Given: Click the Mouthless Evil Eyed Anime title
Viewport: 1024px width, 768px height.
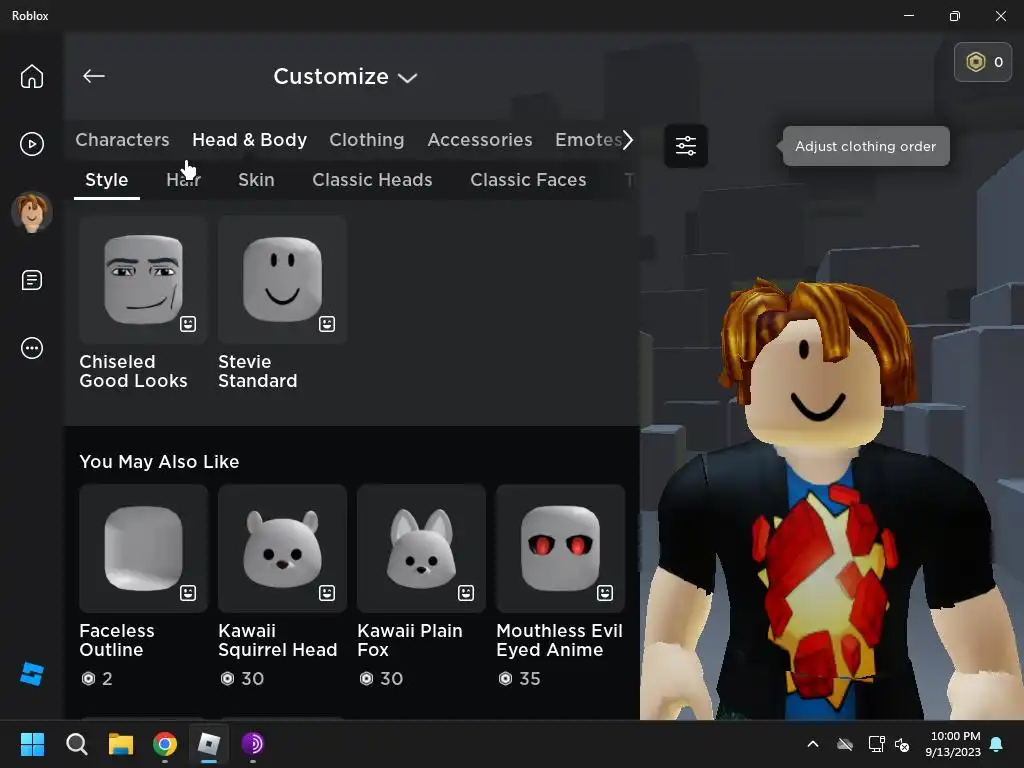Looking at the screenshot, I should tap(560, 640).
